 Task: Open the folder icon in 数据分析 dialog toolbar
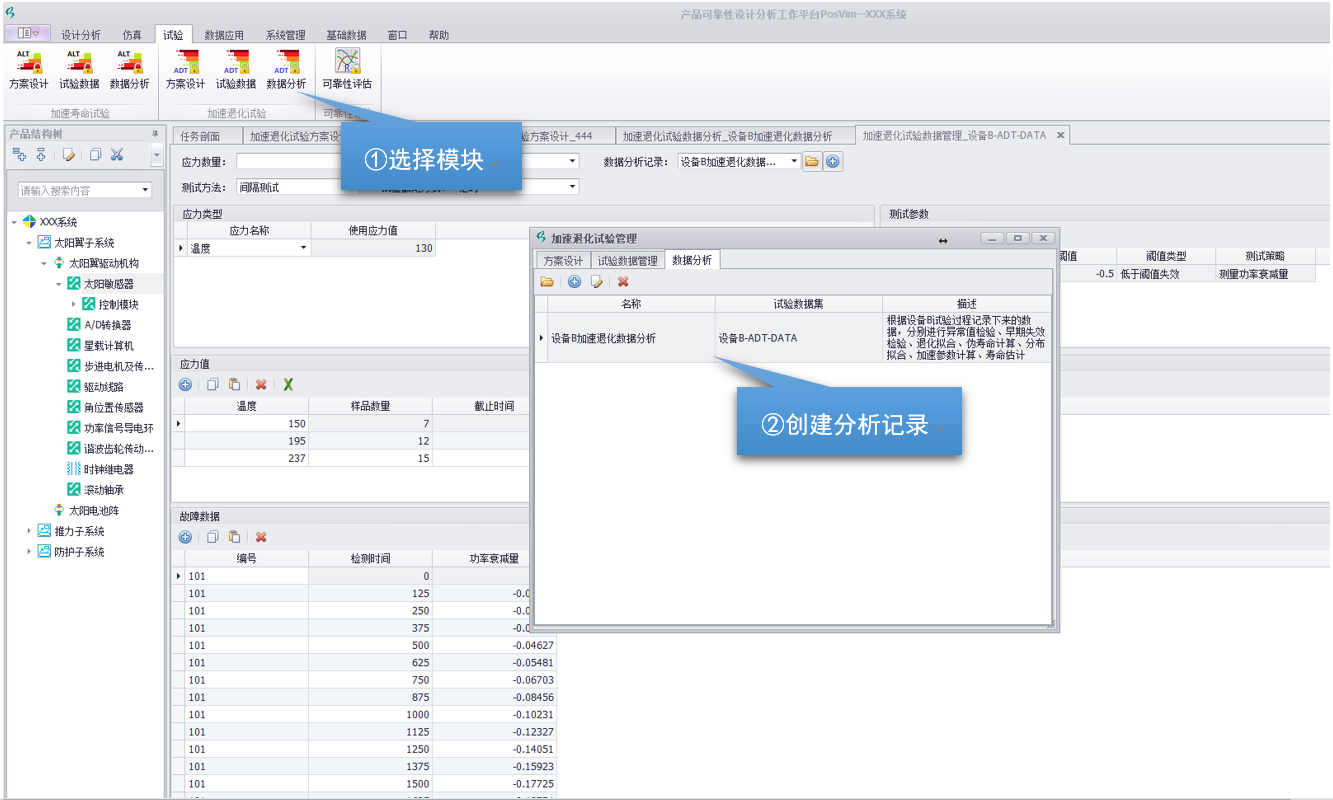[x=547, y=282]
